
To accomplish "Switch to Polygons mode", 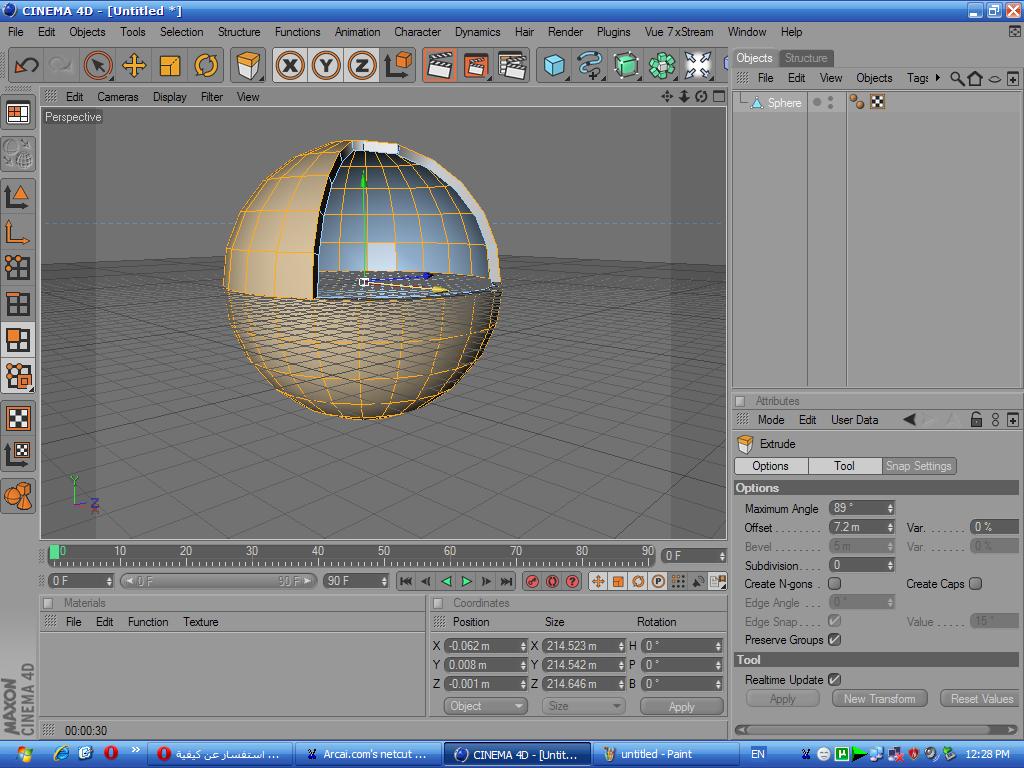I will pos(18,340).
